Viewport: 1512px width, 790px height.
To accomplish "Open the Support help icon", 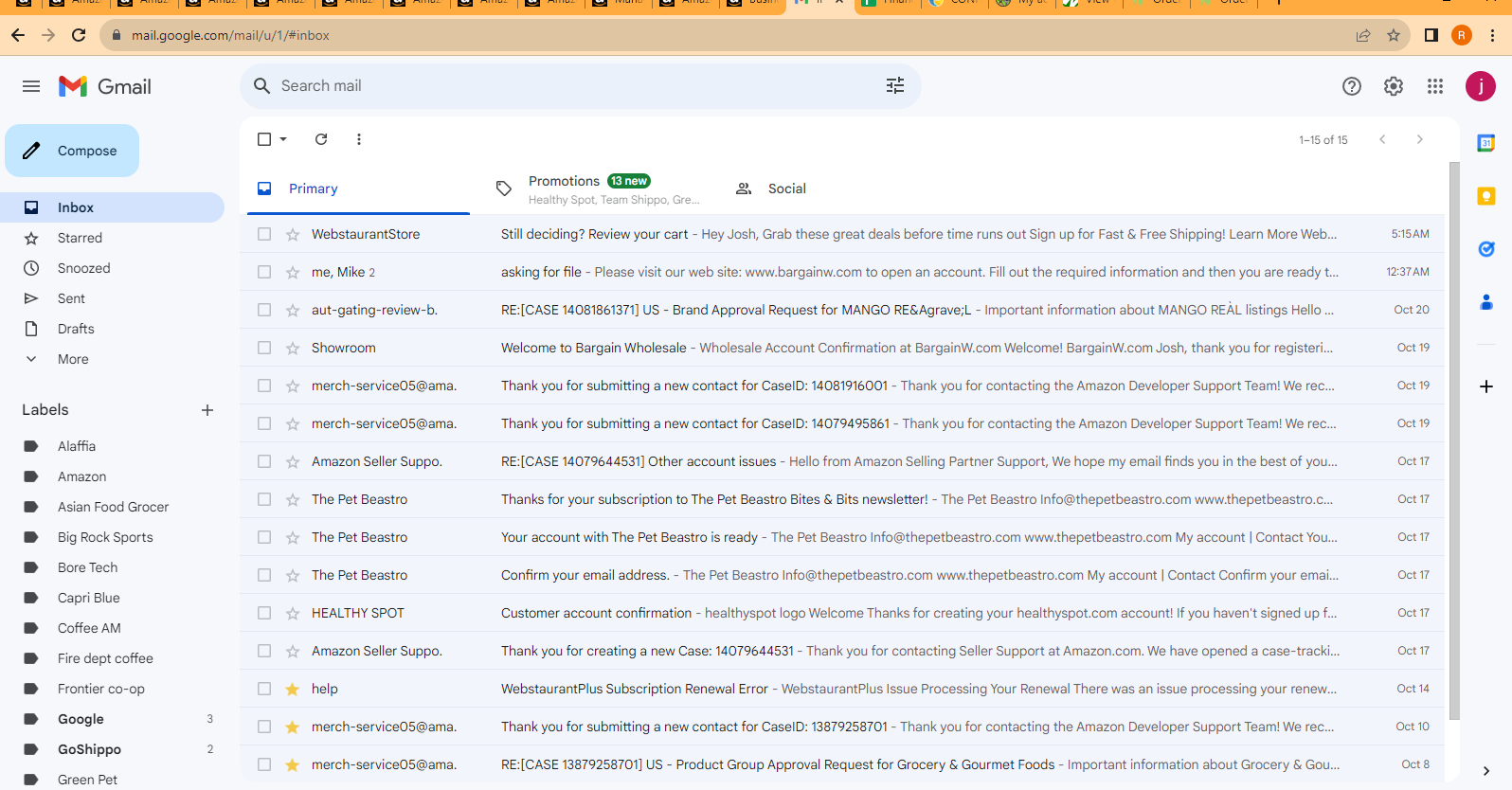I will (x=1352, y=86).
